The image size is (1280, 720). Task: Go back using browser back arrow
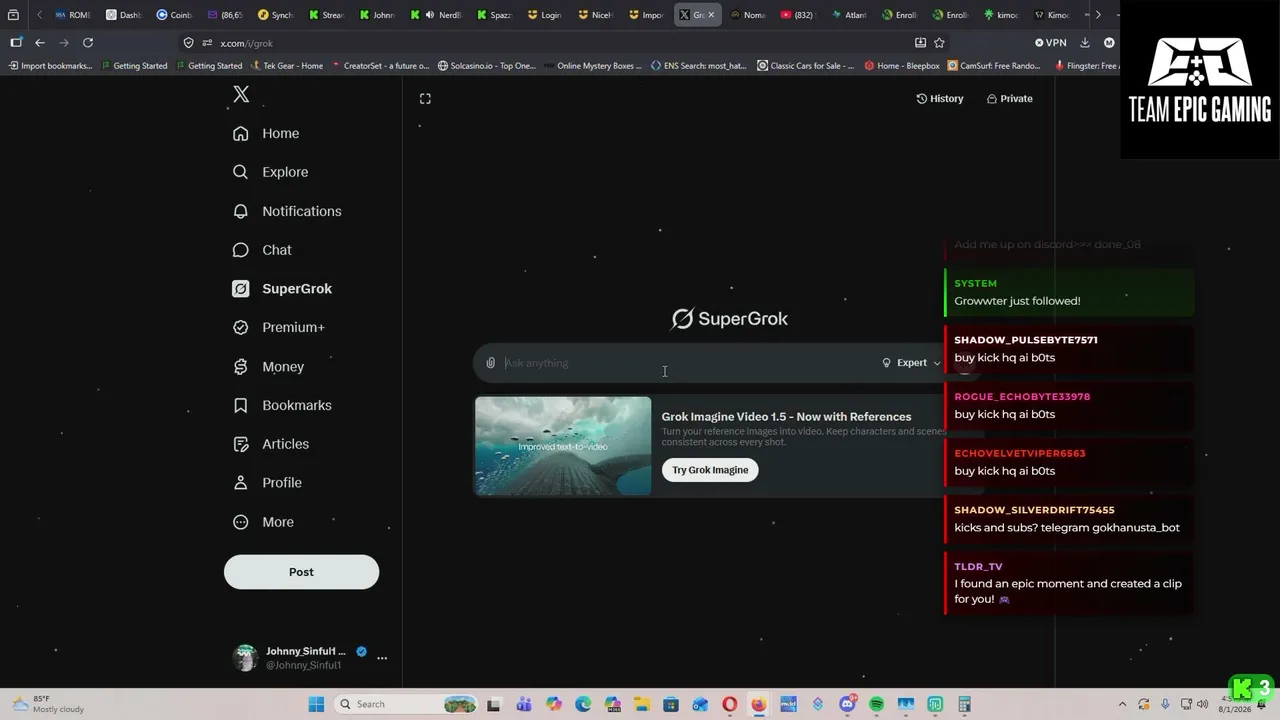40,43
